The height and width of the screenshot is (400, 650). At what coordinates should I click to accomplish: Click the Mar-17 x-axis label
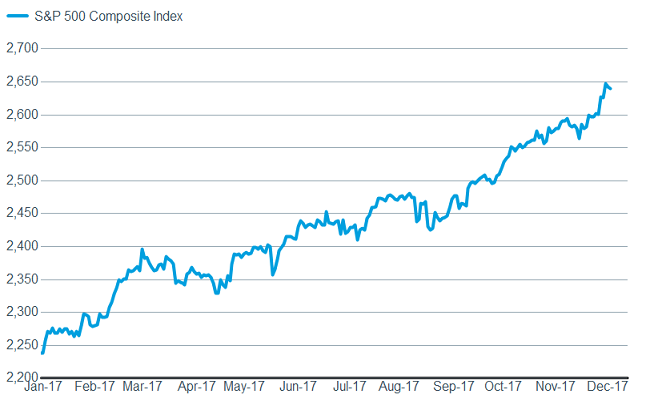point(141,386)
